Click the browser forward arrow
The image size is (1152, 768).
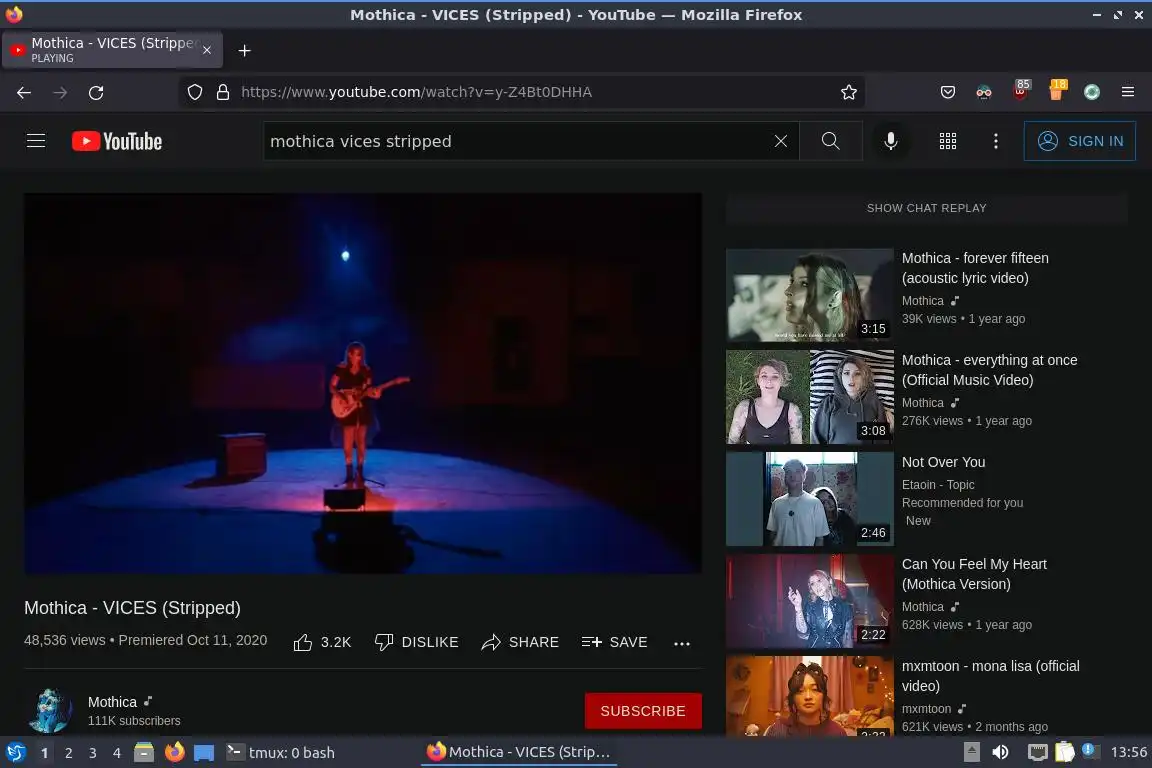(x=60, y=93)
